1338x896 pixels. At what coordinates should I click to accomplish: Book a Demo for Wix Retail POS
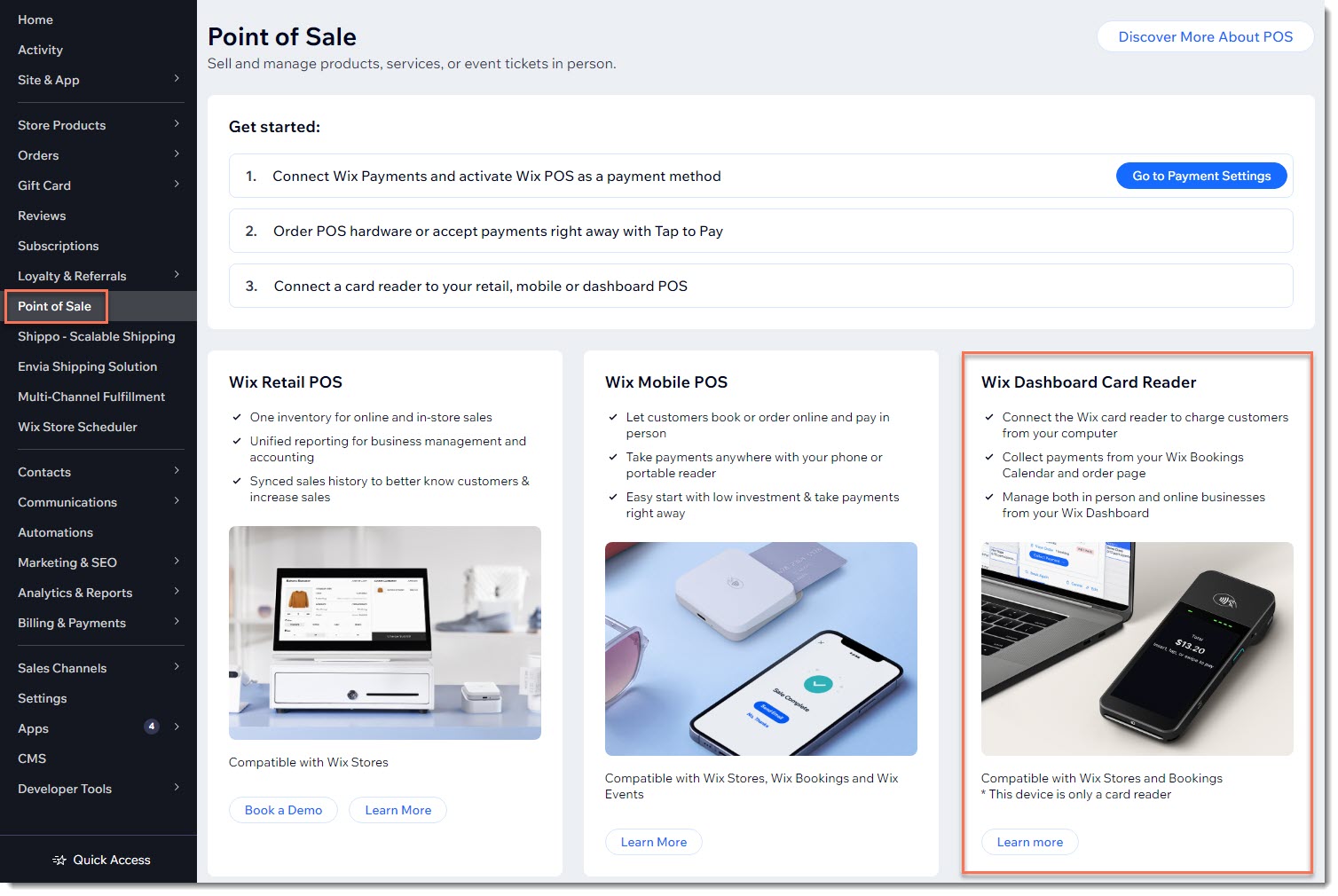point(283,809)
